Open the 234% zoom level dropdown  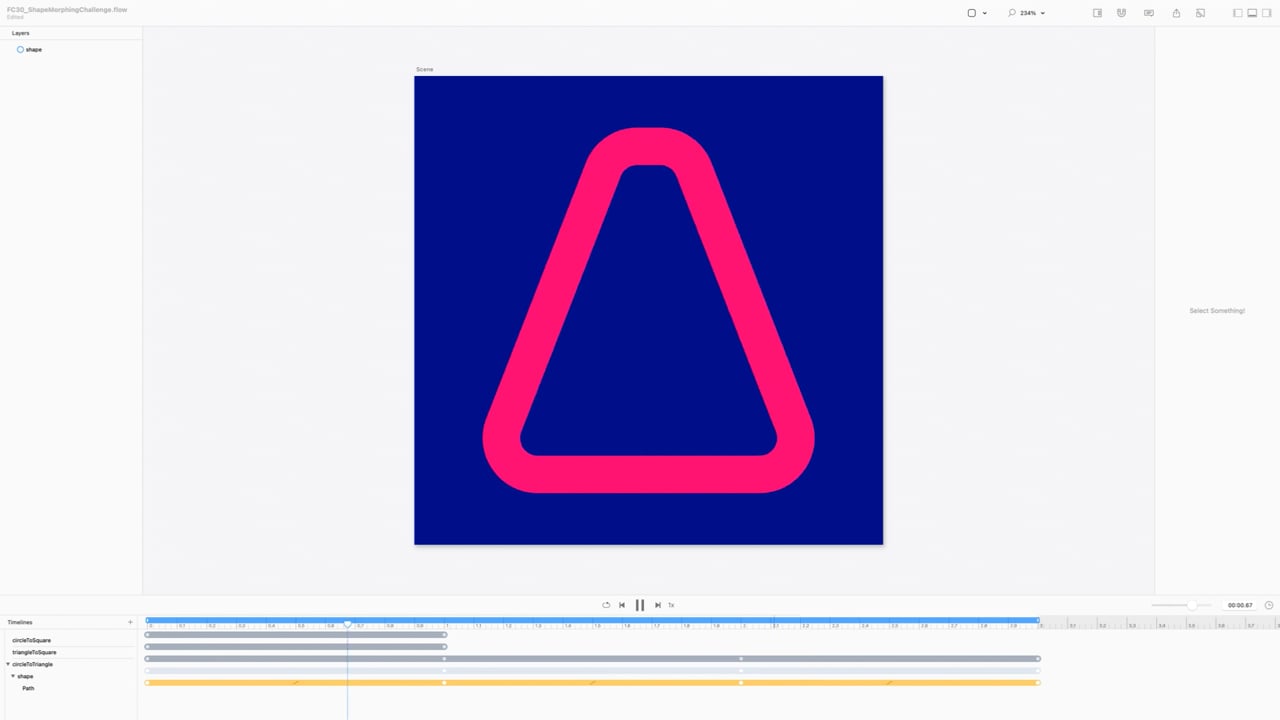(x=1032, y=13)
